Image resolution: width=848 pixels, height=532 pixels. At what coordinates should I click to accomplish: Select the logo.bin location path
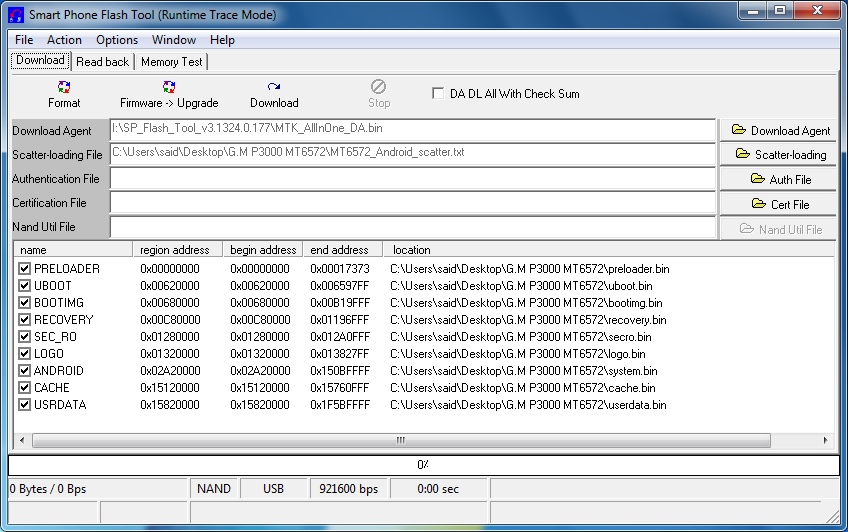pyautogui.click(x=518, y=354)
